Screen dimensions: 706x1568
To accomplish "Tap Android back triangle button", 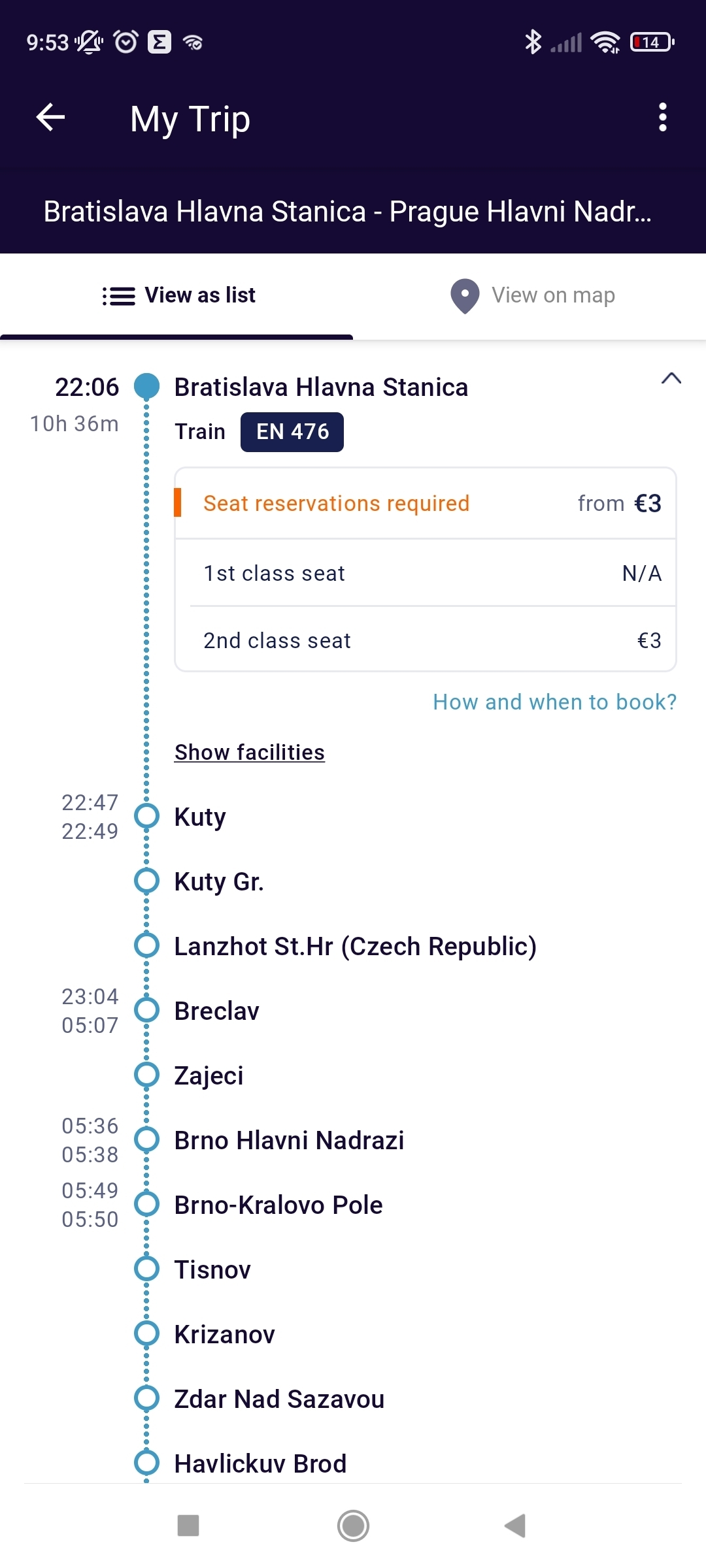I will click(x=516, y=1526).
